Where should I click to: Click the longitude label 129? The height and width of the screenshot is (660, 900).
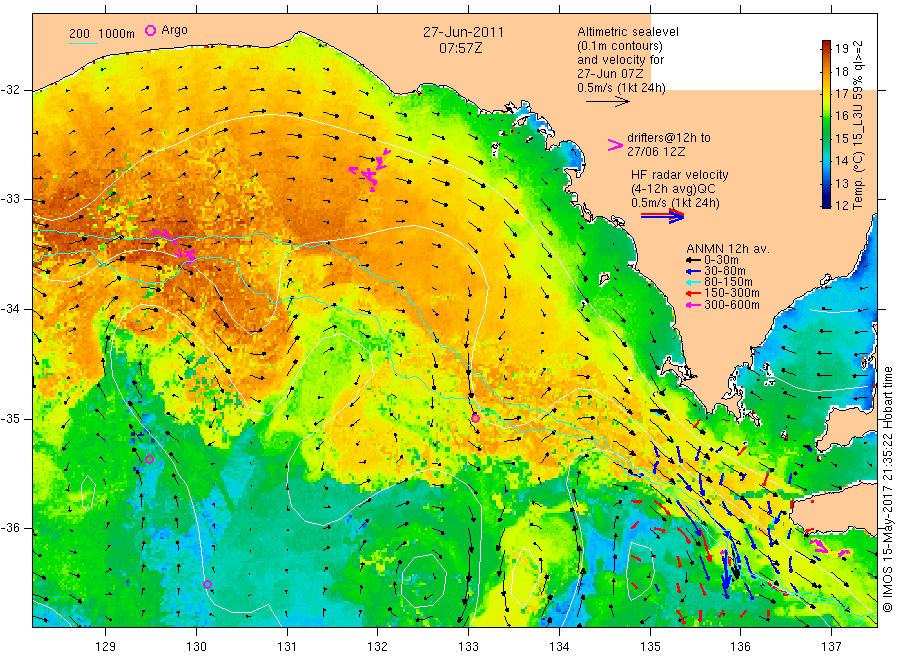[x=106, y=647]
